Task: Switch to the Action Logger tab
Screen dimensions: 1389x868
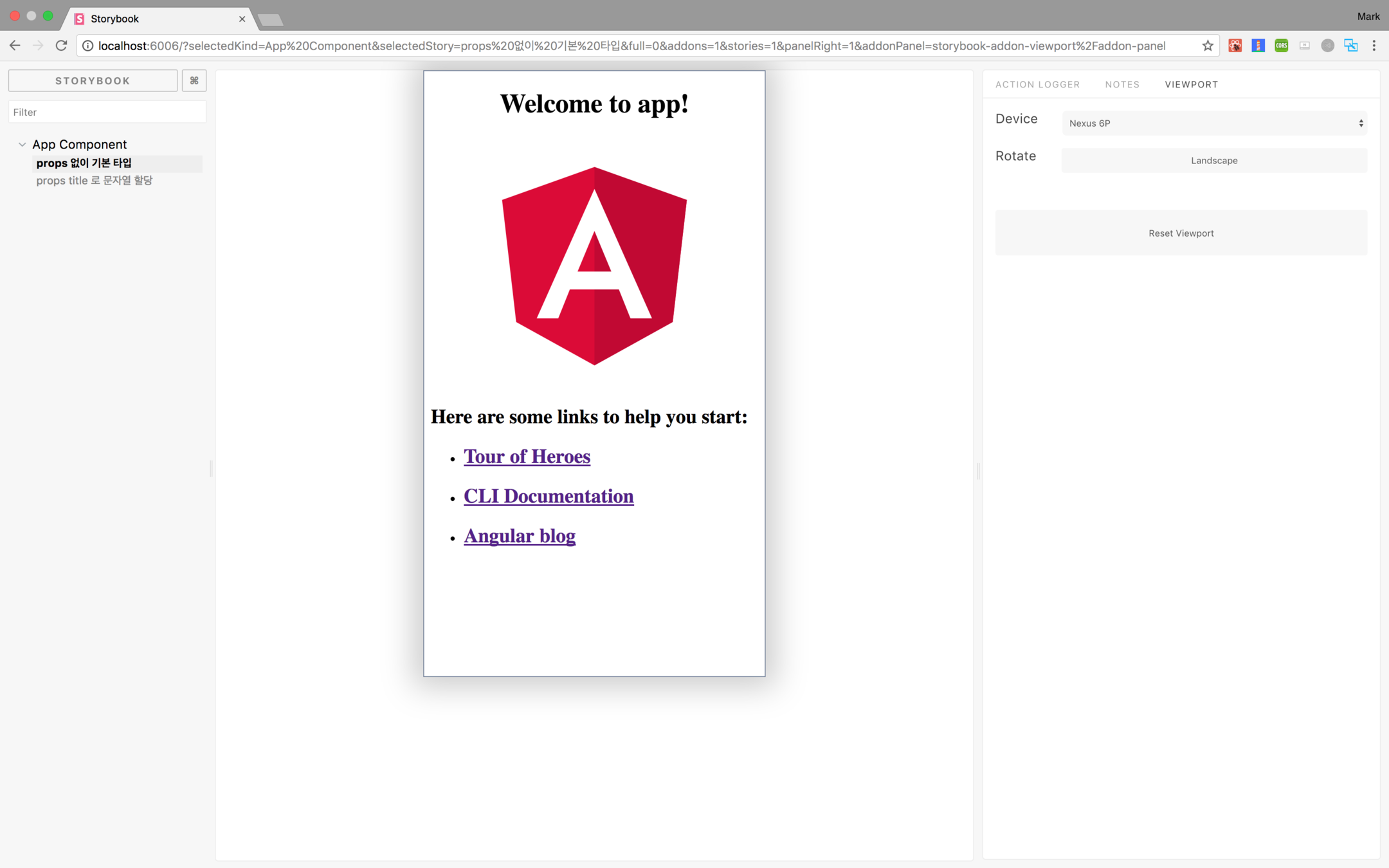Action: pos(1037,84)
